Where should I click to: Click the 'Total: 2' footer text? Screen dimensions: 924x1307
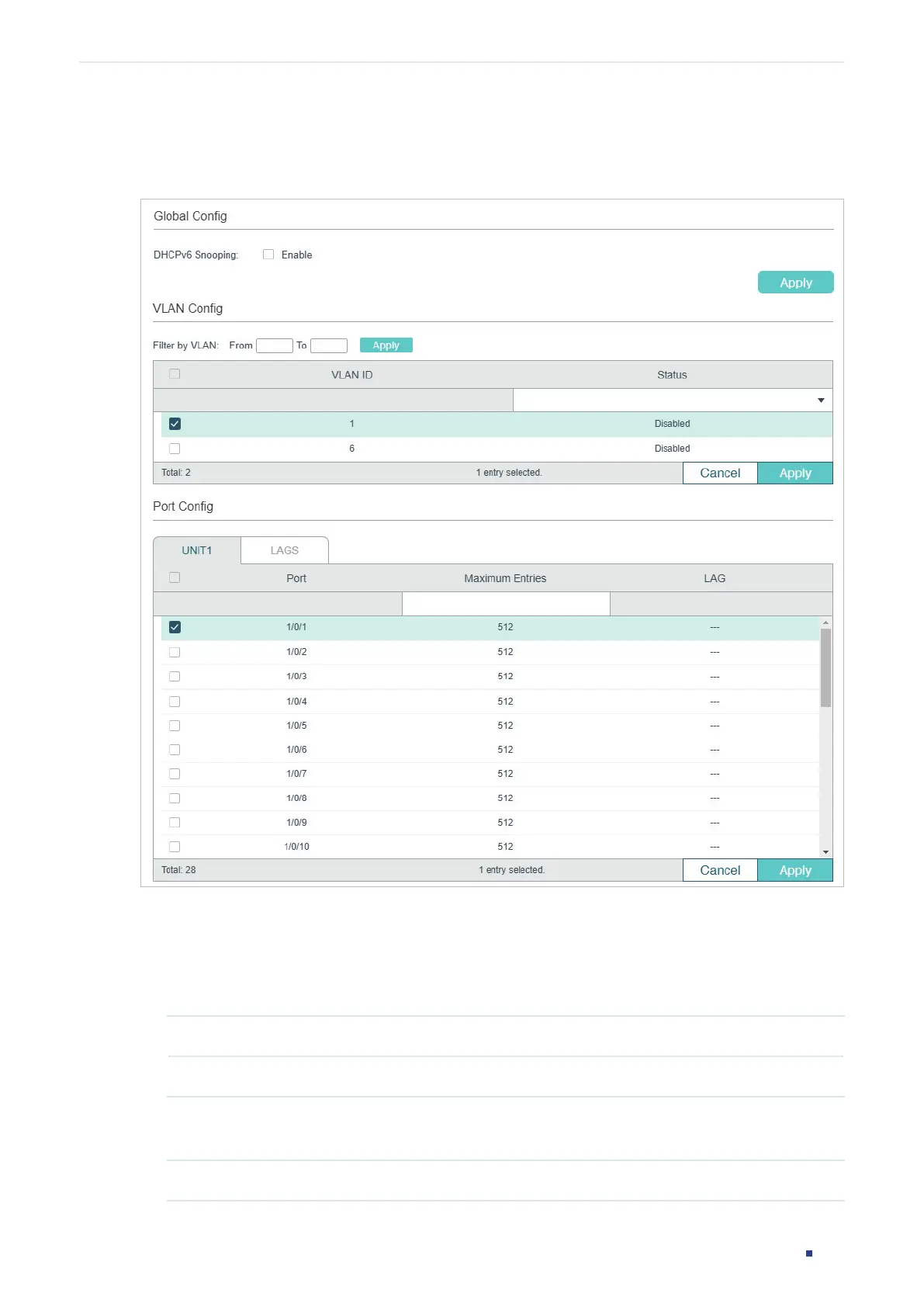coord(176,473)
